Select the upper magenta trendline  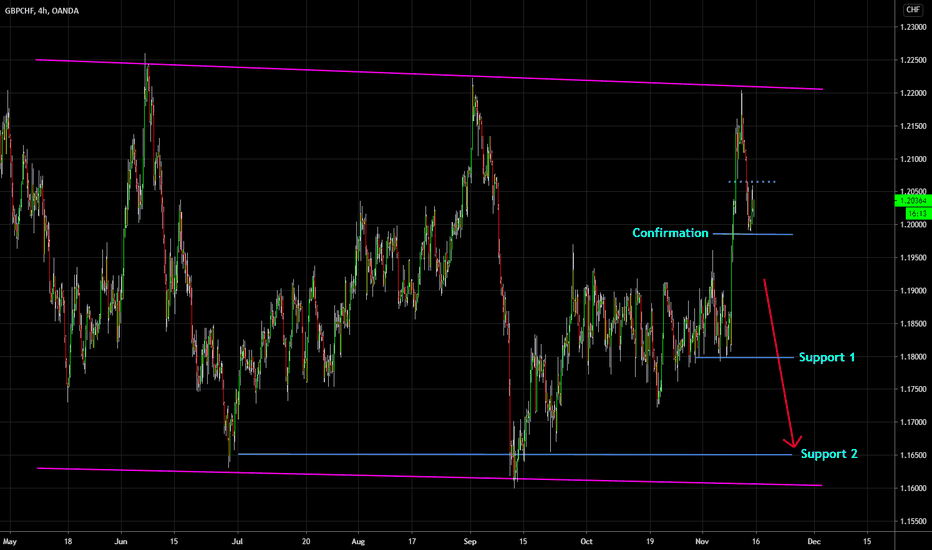coord(429,74)
